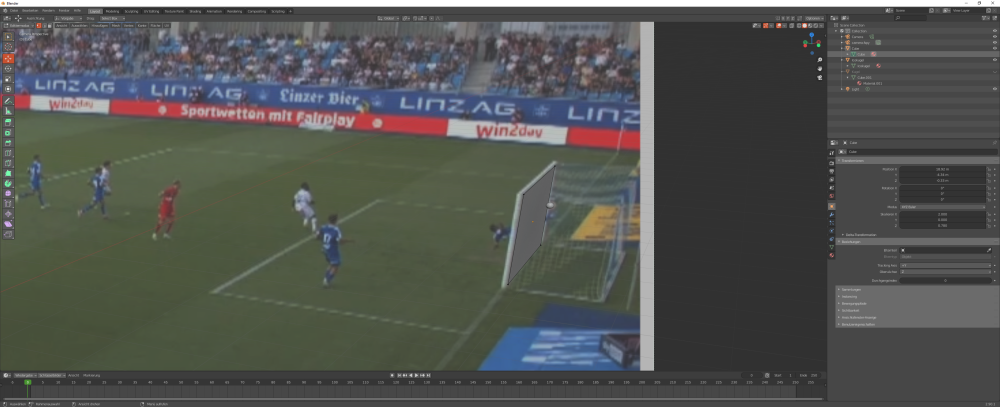Show the hidden Kugel object in the outliner

tap(994, 71)
